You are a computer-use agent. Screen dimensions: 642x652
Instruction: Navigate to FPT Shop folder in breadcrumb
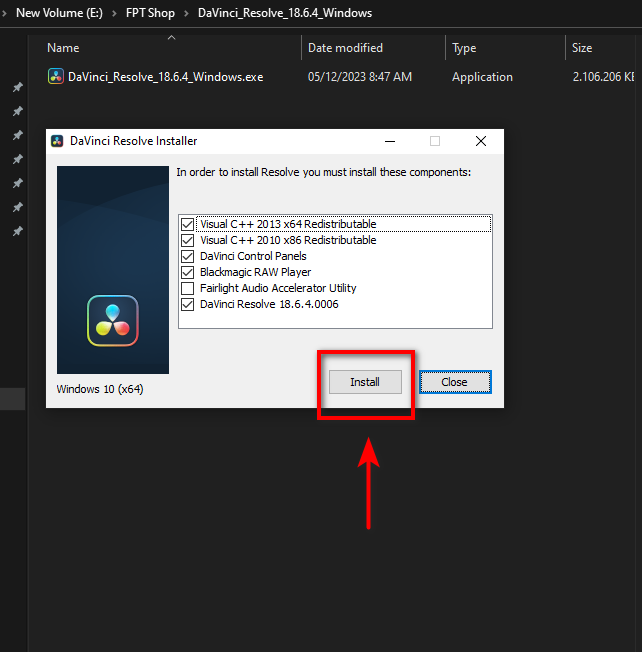150,13
